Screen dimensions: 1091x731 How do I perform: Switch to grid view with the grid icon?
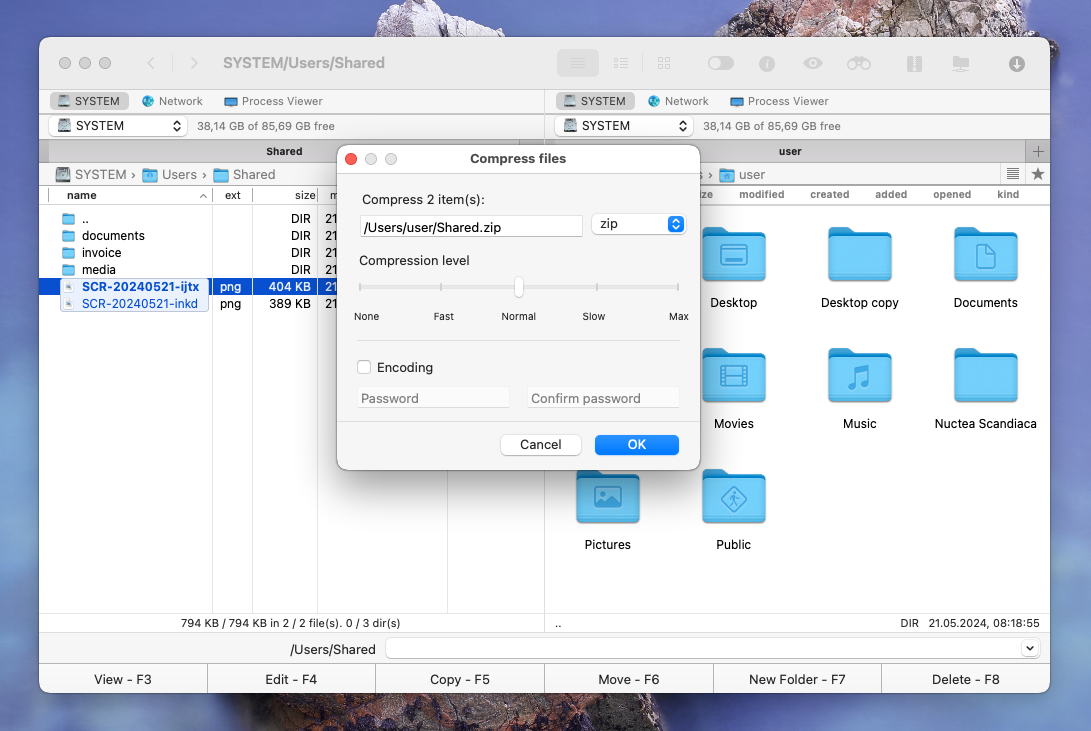coord(664,63)
